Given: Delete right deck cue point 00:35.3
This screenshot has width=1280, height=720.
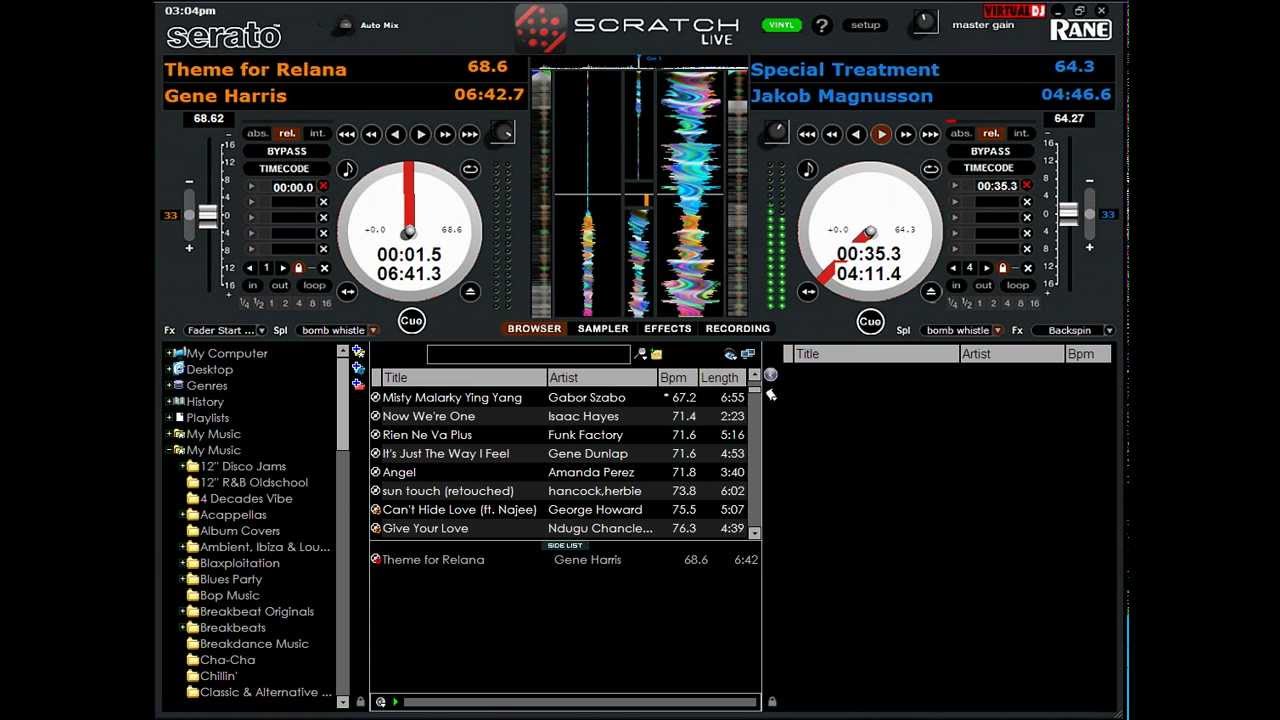Looking at the screenshot, I should [1026, 186].
